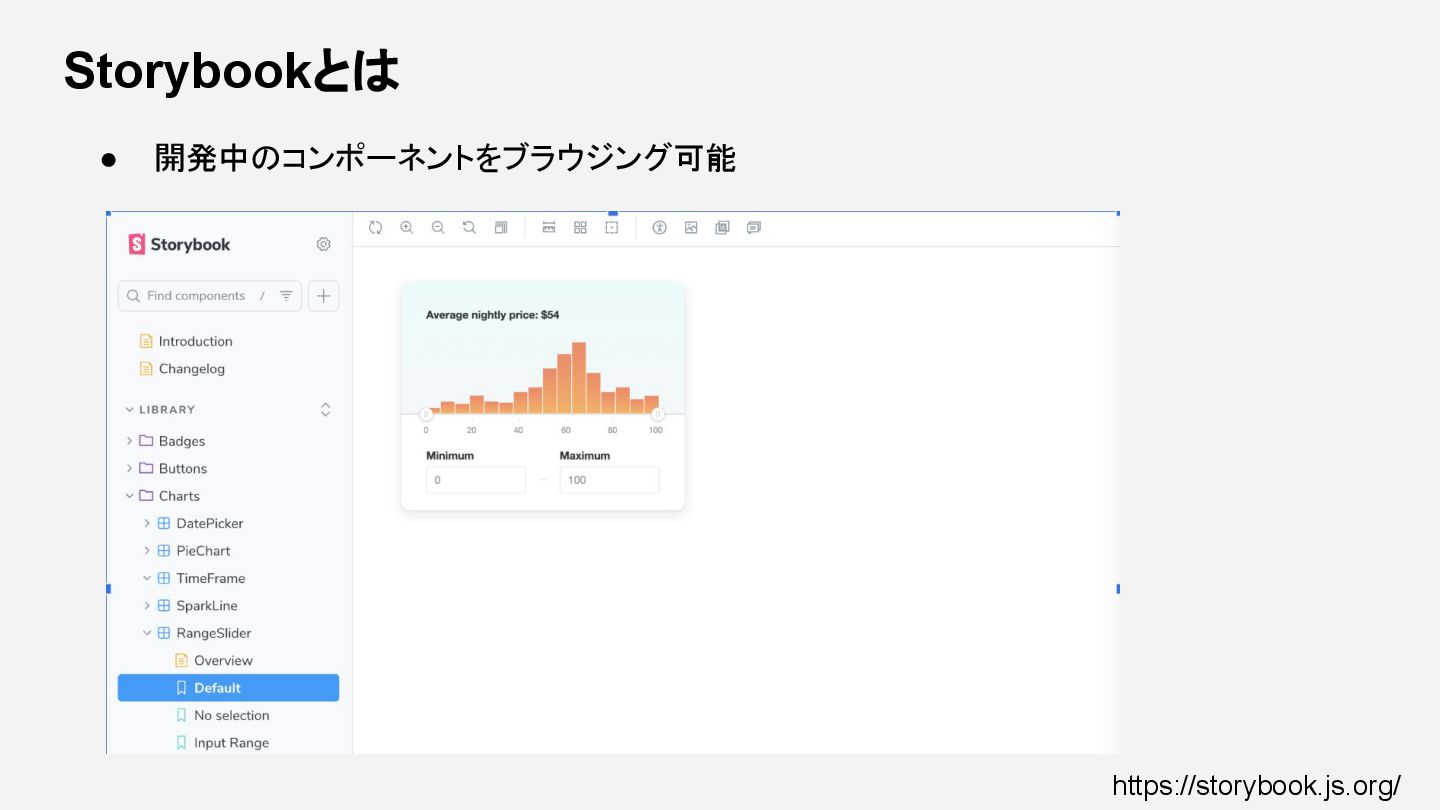Click the 'Average nightly price: $54' text

click(x=493, y=315)
